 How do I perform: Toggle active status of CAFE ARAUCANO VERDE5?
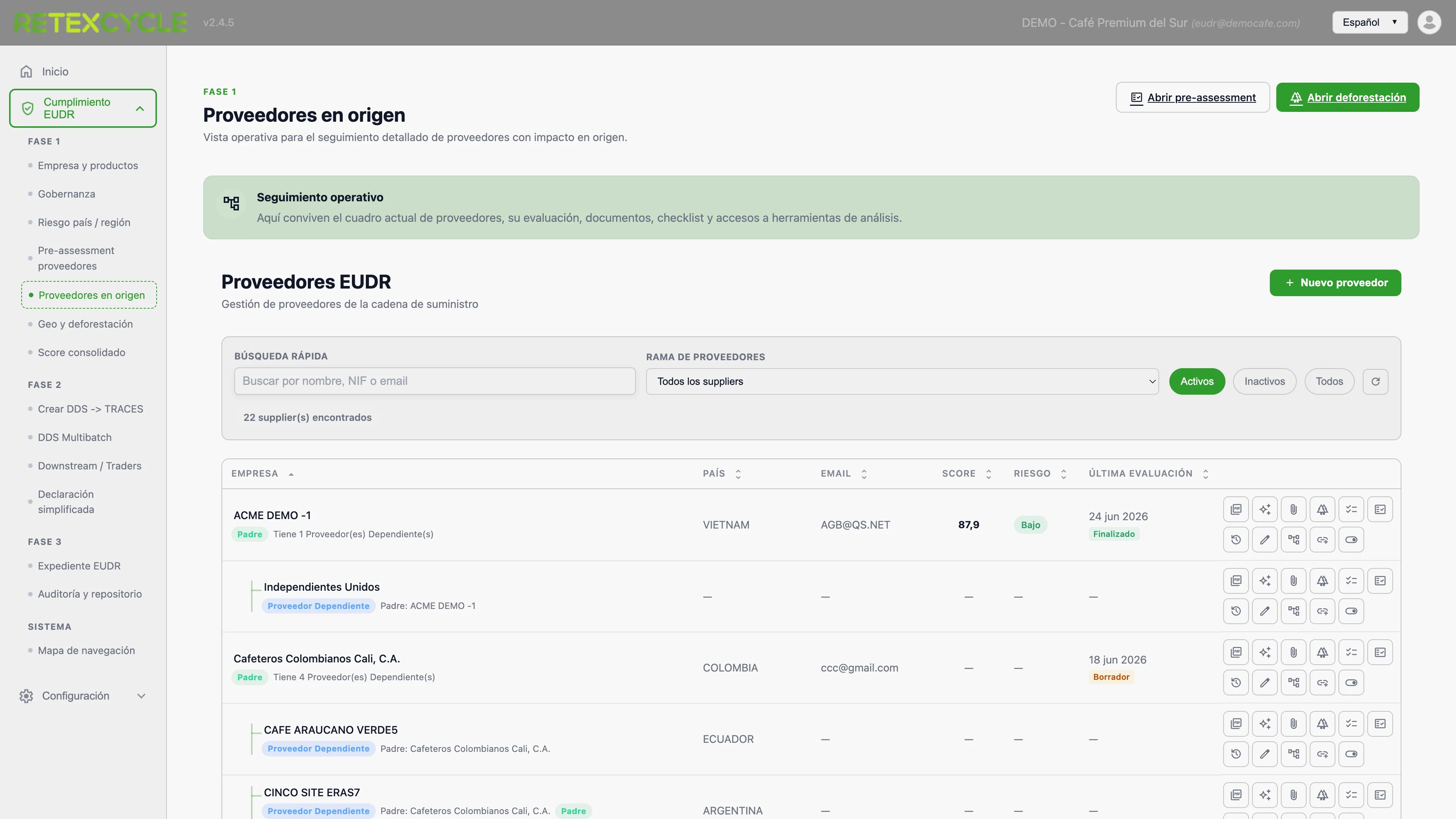1351,753
